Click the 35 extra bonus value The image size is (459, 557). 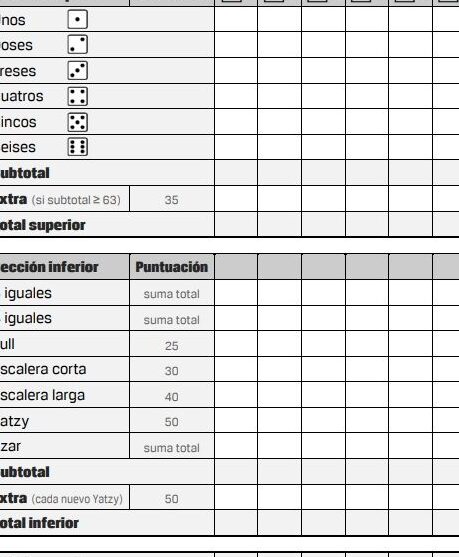pyautogui.click(x=172, y=200)
